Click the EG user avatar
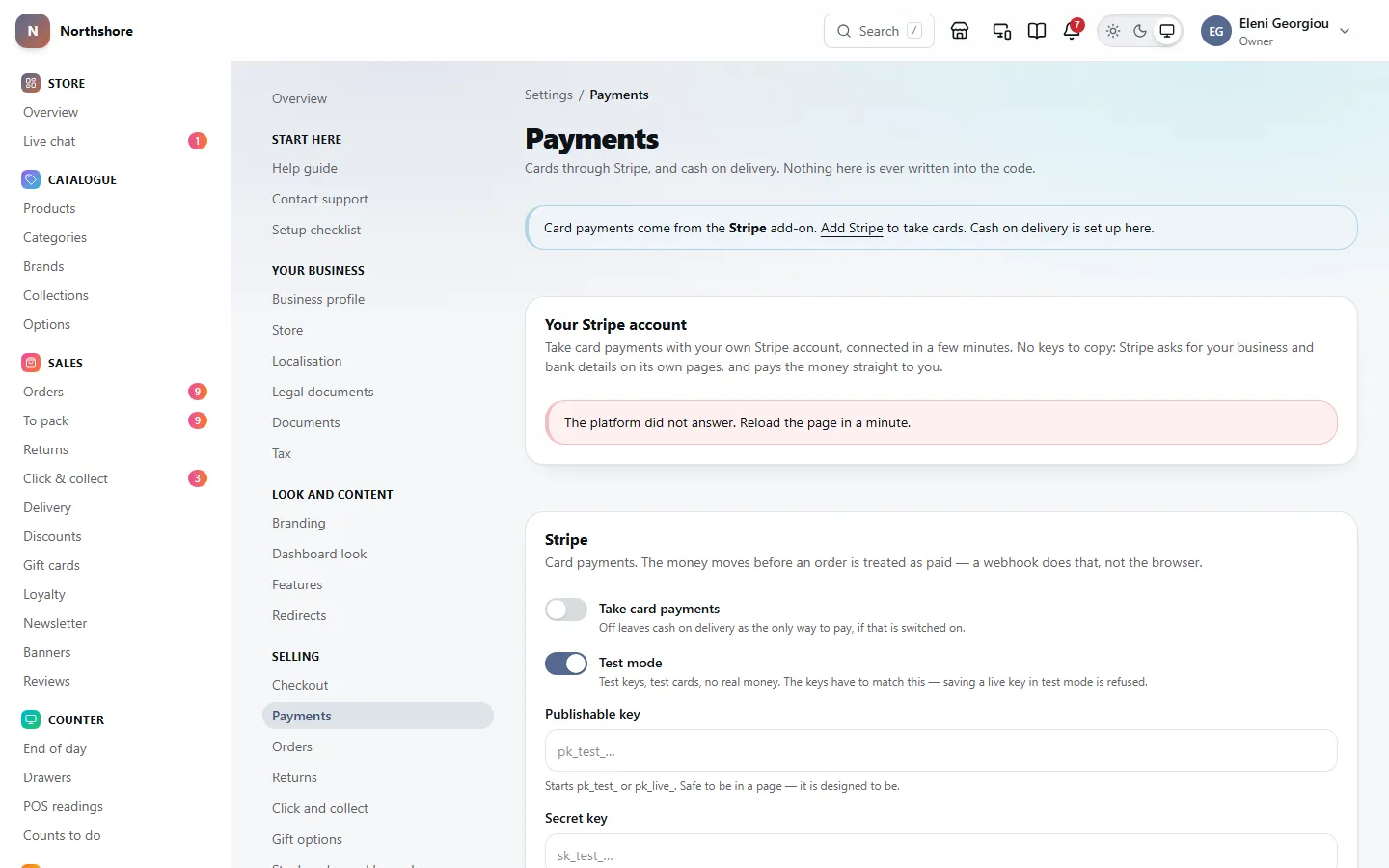Image resolution: width=1389 pixels, height=868 pixels. [x=1216, y=31]
